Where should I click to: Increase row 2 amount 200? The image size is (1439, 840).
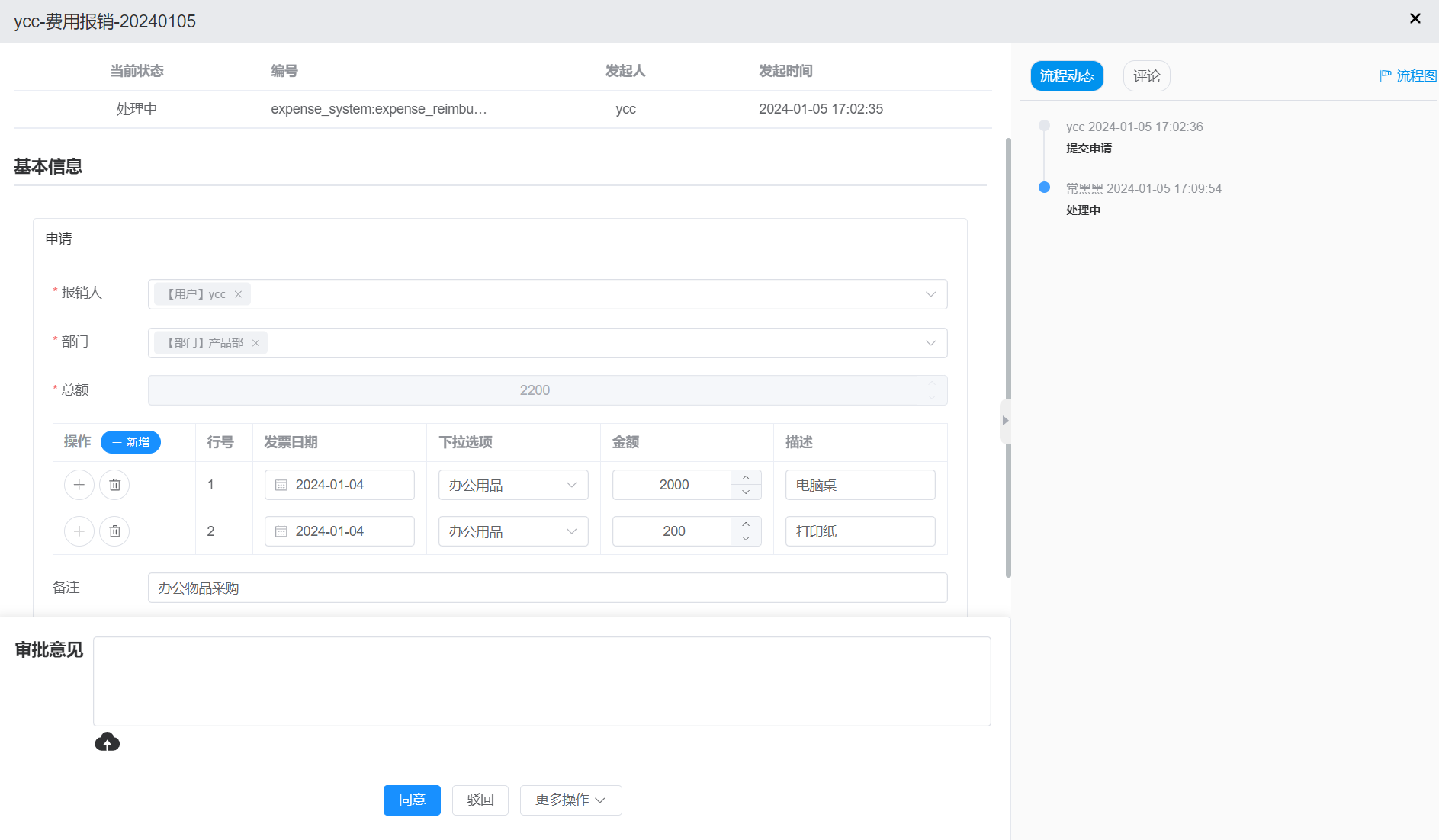746,524
